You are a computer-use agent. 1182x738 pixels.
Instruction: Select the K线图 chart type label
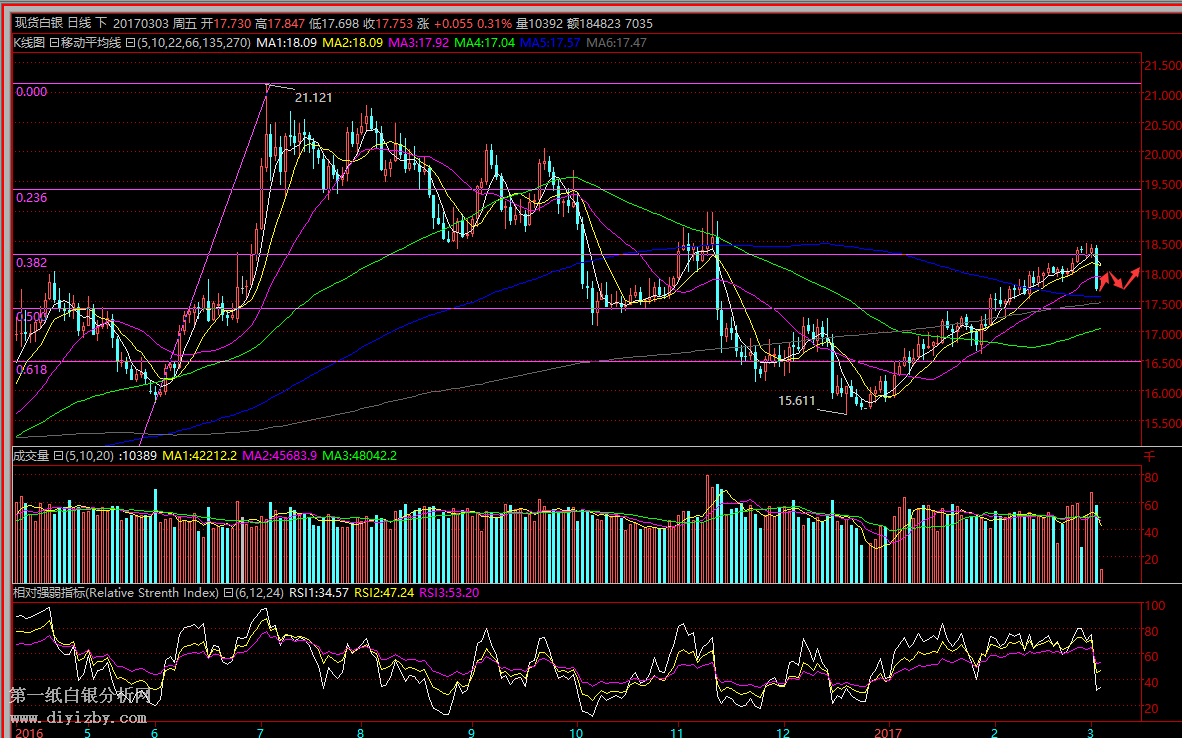point(29,43)
